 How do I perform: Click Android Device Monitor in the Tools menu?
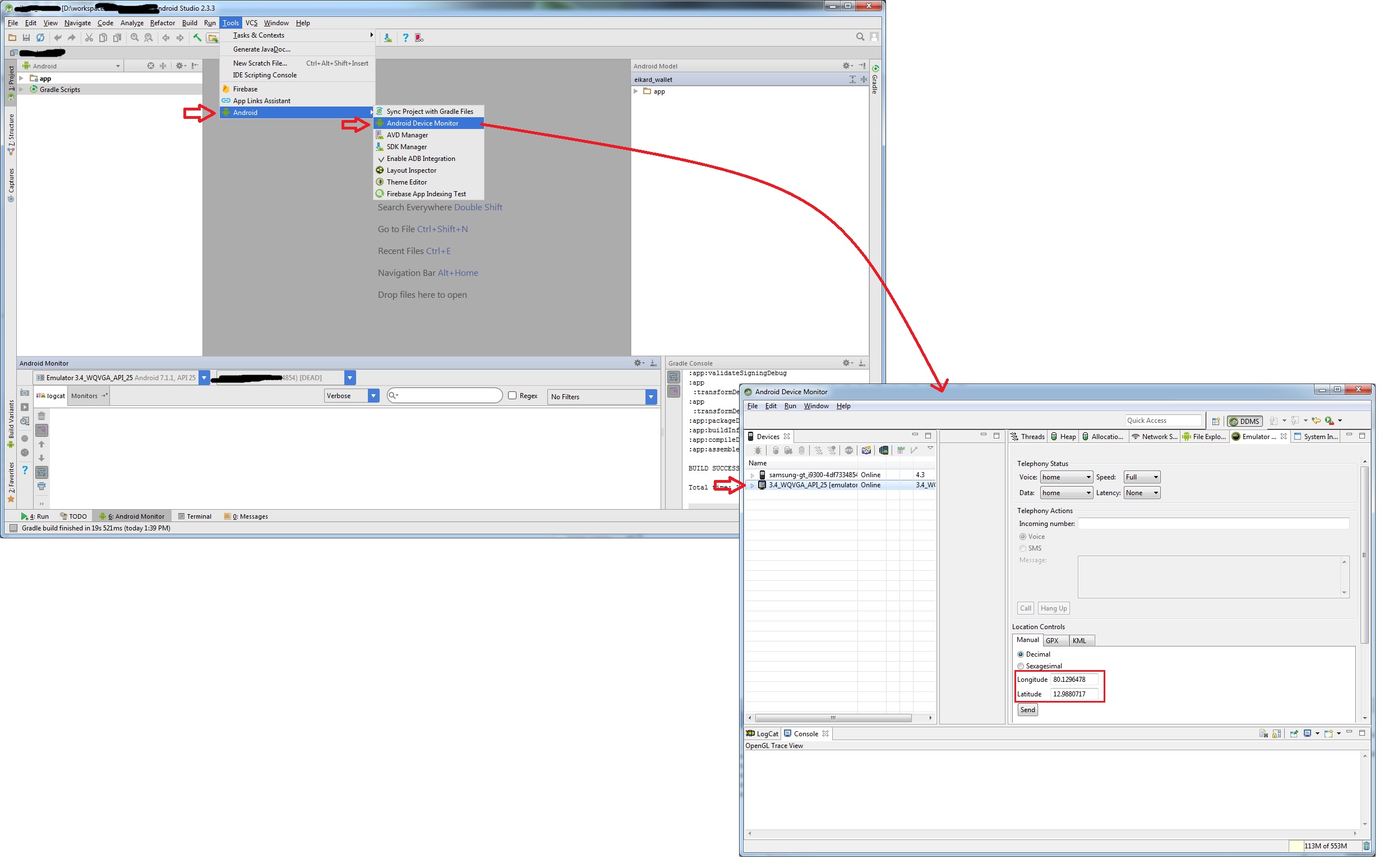(428, 123)
